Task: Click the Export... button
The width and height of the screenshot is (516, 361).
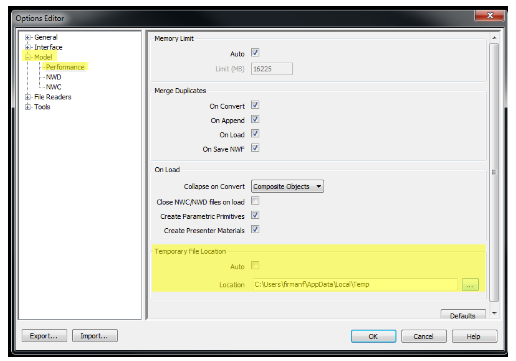Action: pyautogui.click(x=44, y=336)
